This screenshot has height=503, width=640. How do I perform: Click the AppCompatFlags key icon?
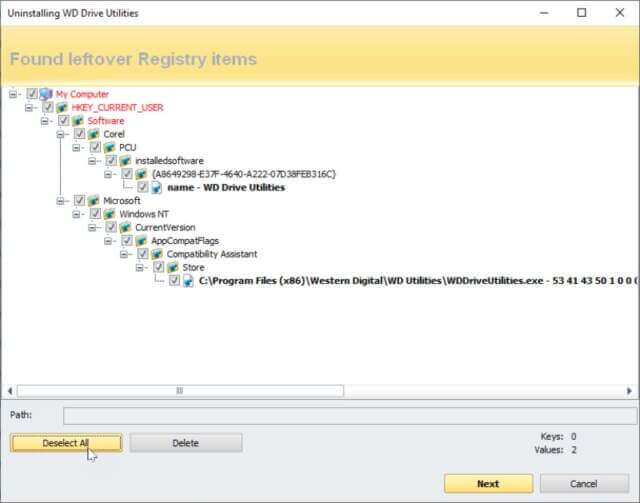click(141, 240)
